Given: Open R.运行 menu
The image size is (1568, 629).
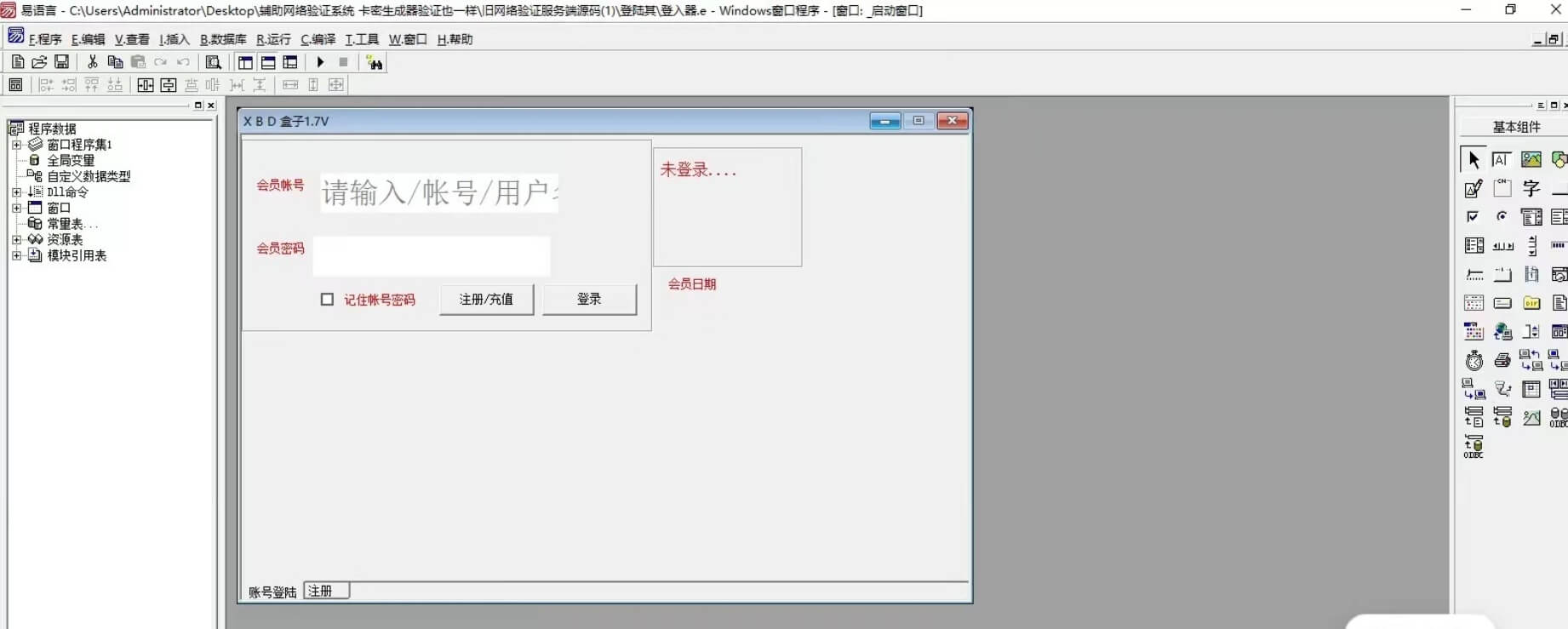Looking at the screenshot, I should [x=273, y=39].
